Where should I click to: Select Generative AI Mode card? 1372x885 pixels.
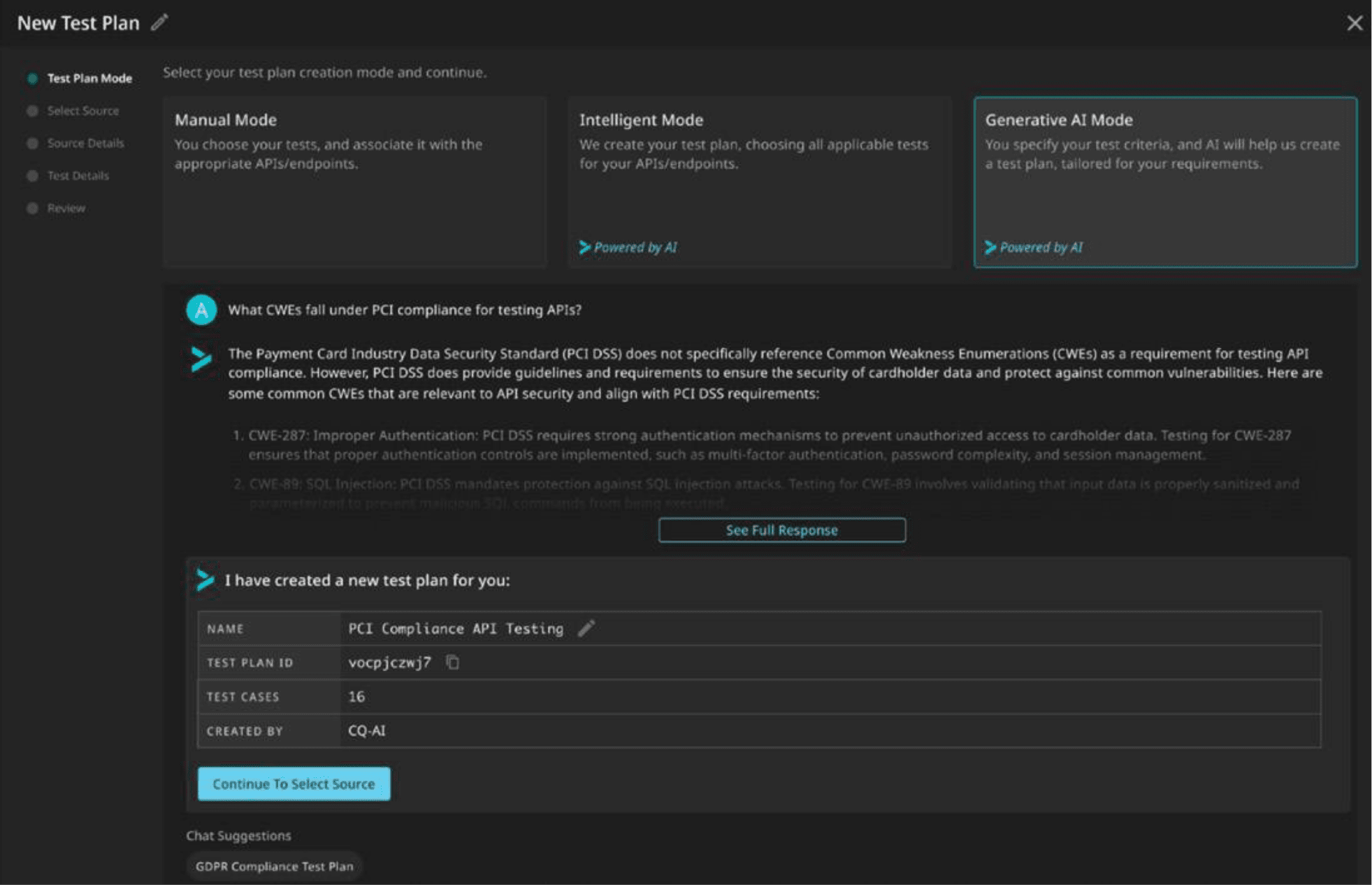(x=1165, y=182)
